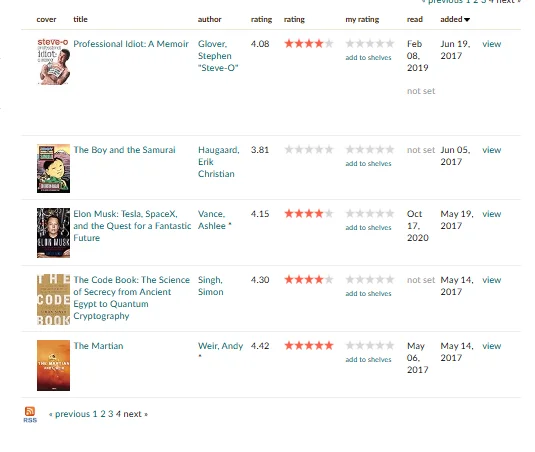Rate Professional Idiot five stars in my rating
Image resolution: width=535 pixels, height=452 pixels.
pyautogui.click(x=390, y=44)
